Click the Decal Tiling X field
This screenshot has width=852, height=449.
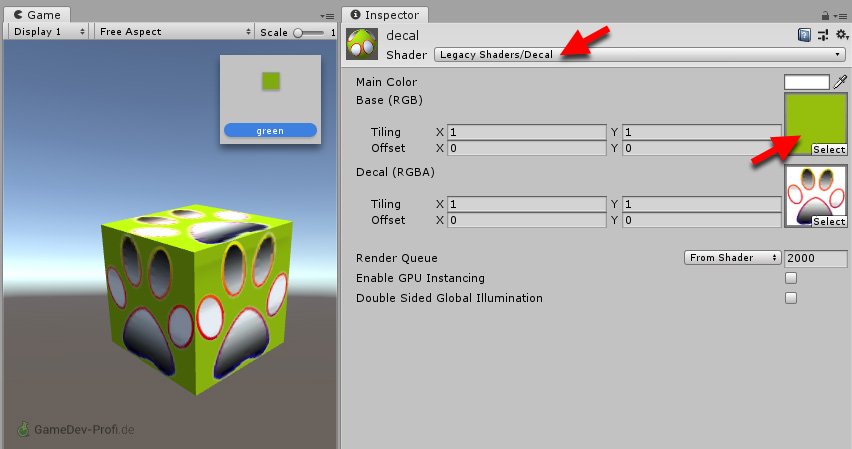tap(527, 204)
